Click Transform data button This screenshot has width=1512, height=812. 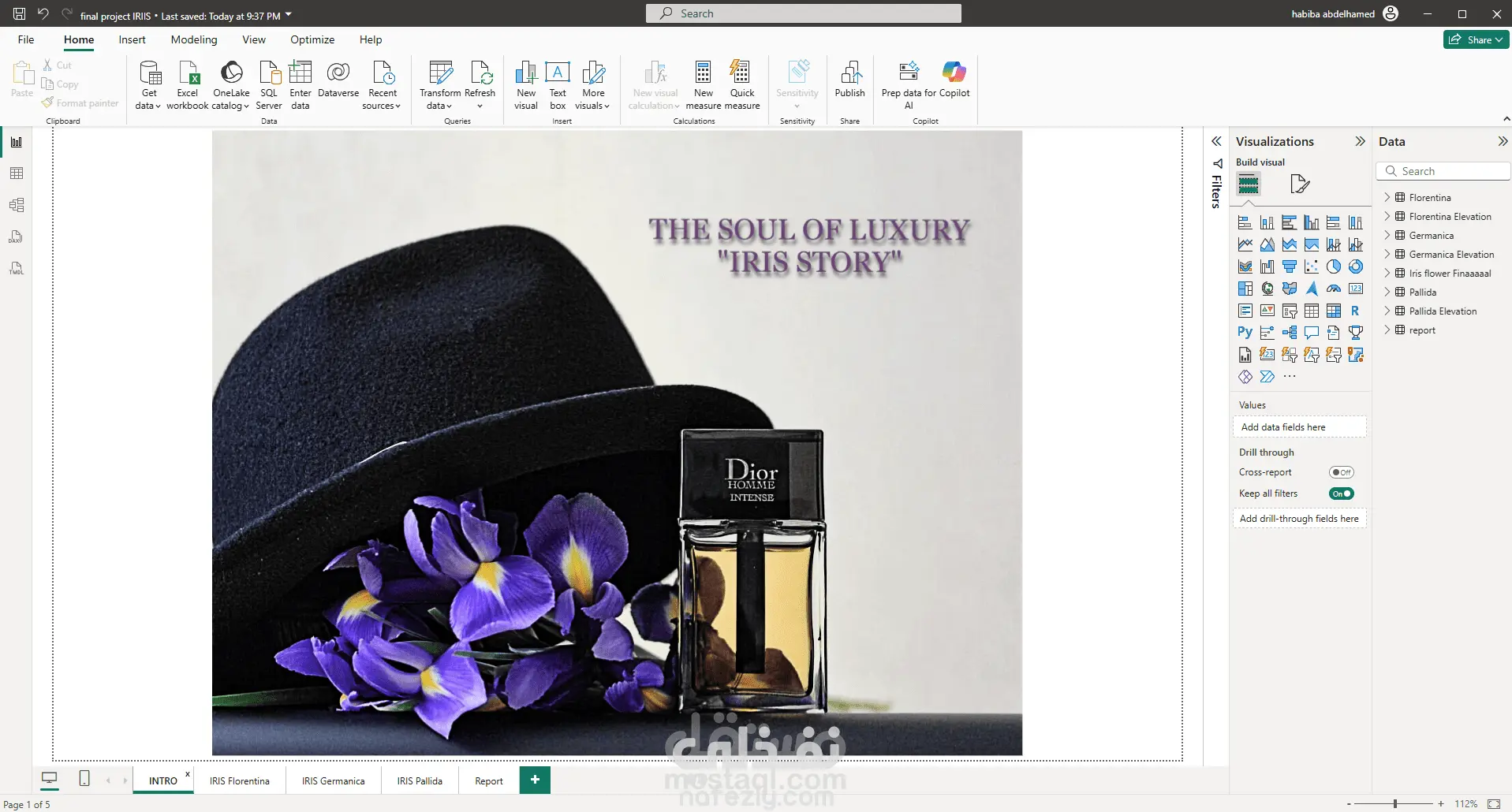439,85
